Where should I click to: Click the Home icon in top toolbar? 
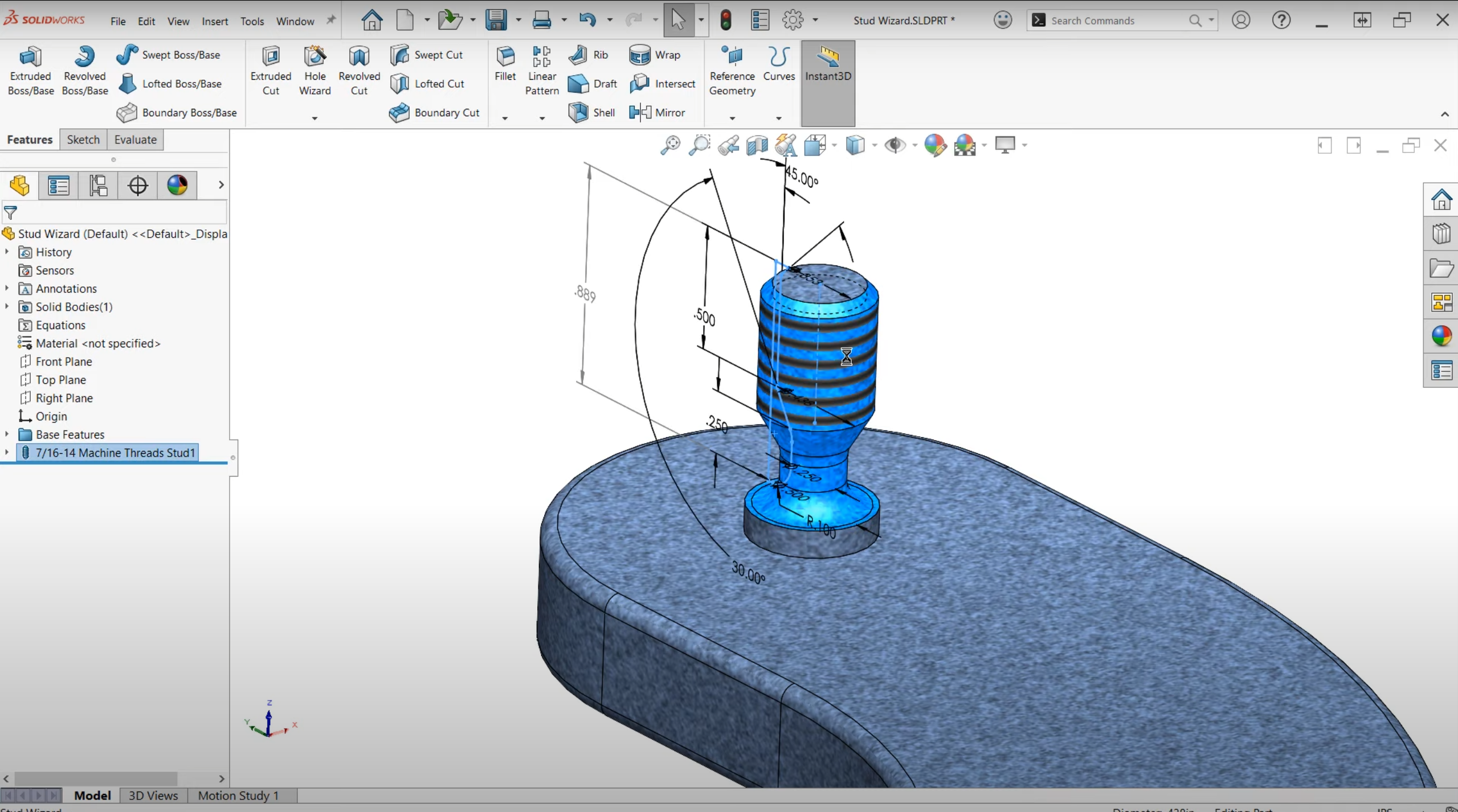pos(372,20)
